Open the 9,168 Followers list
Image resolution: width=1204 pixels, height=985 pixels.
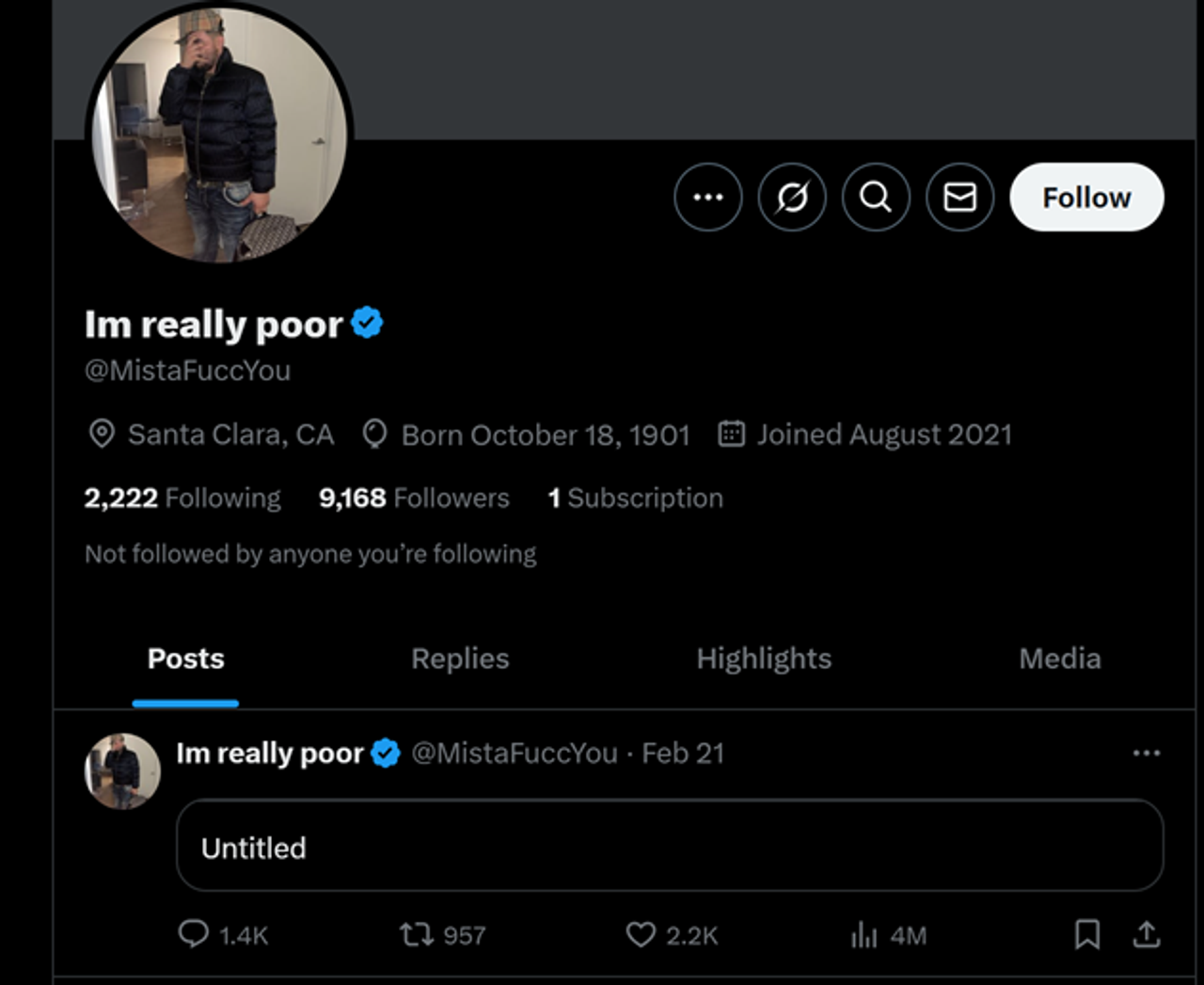click(414, 498)
